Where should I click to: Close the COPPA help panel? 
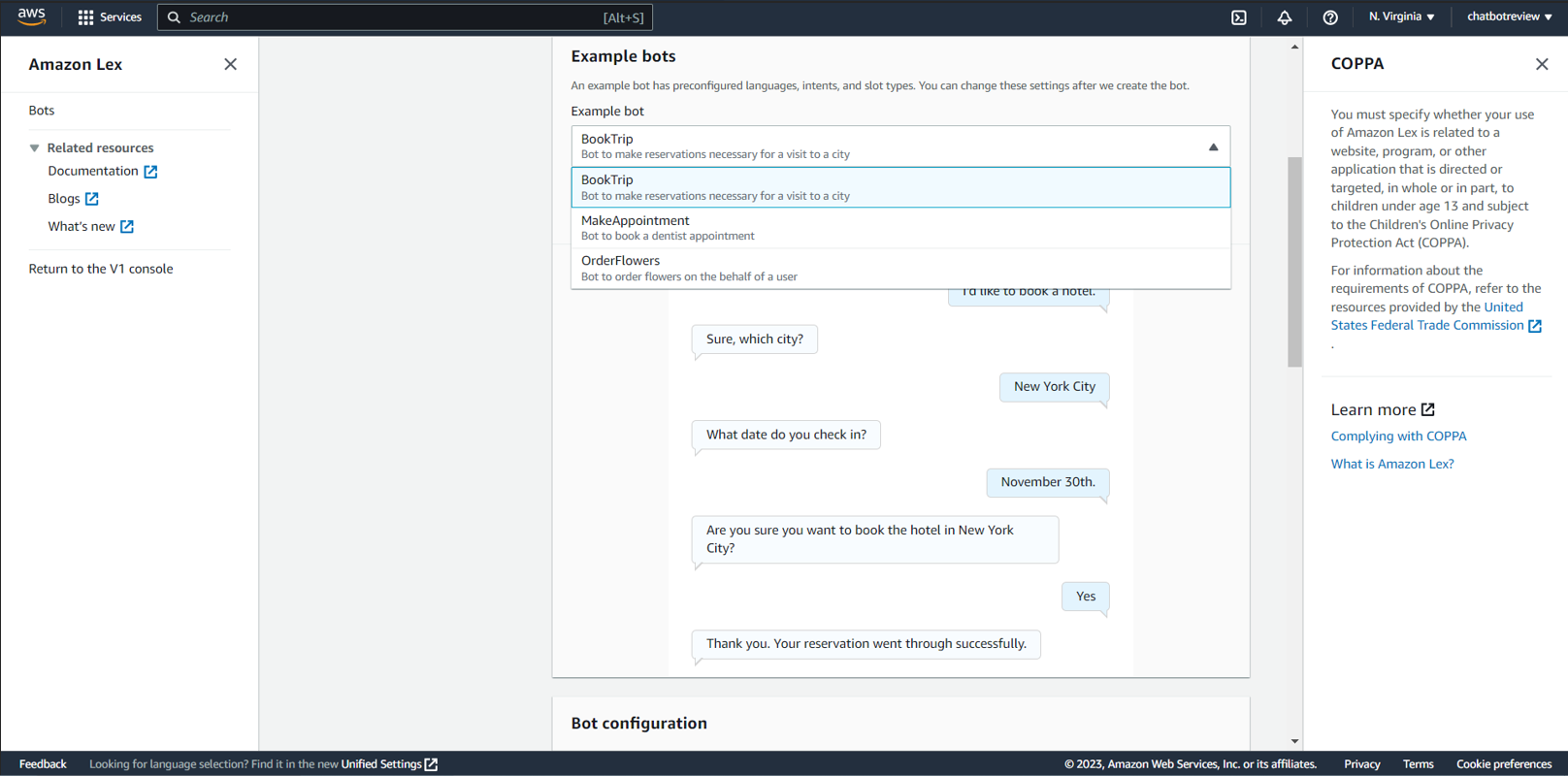(1542, 64)
